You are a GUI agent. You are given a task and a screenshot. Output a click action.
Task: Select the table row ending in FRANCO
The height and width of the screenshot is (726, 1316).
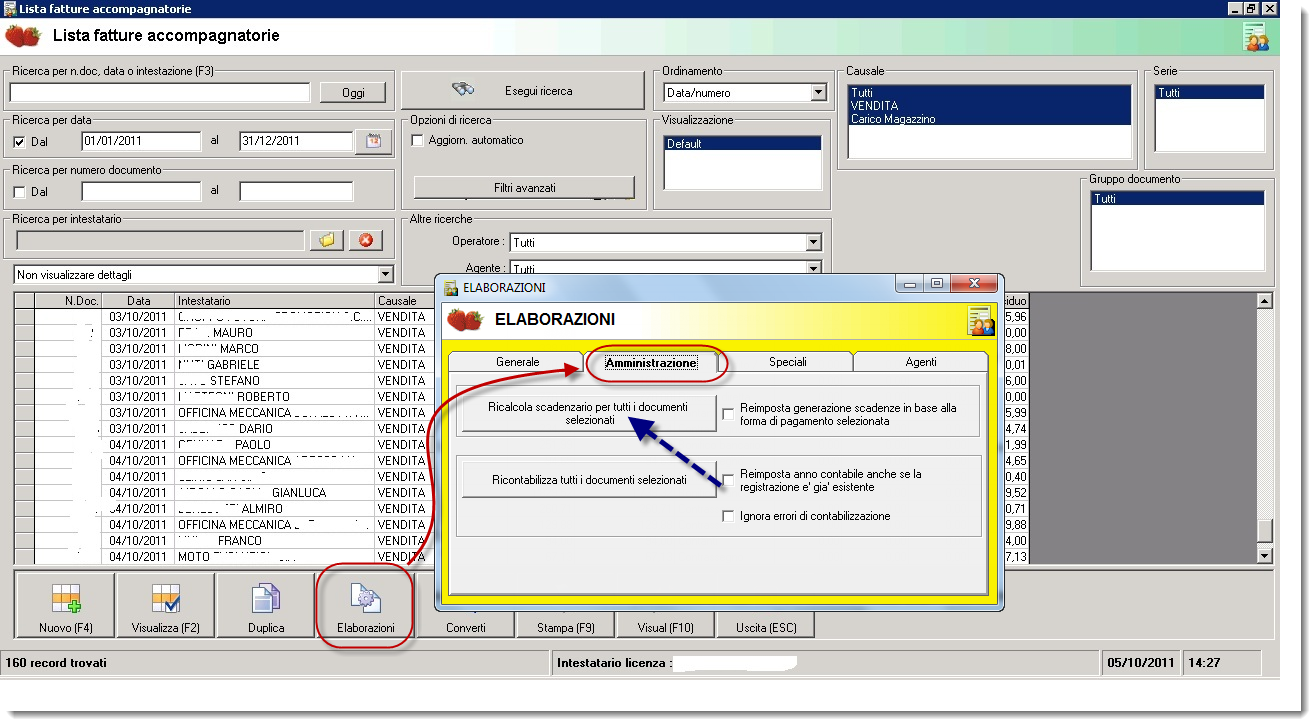[224, 541]
